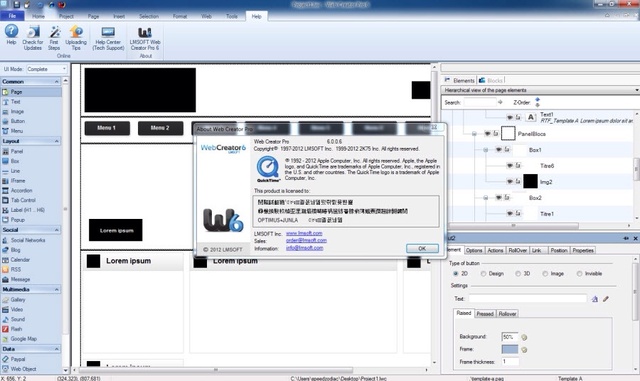
Task: Toggle visibility eye of PanelBlocs
Action: click(x=487, y=134)
